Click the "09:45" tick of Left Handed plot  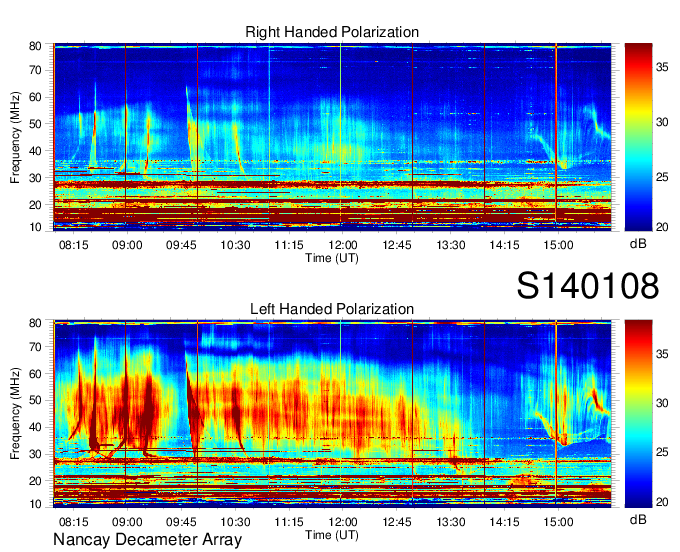[x=181, y=522]
